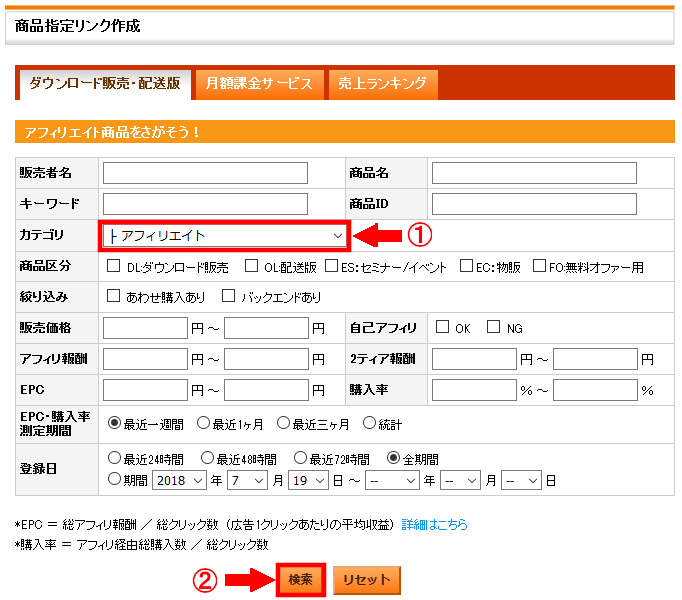This screenshot has height=600, width=682.
Task: Open the end month dropdown
Action: pyautogui.click(x=460, y=480)
